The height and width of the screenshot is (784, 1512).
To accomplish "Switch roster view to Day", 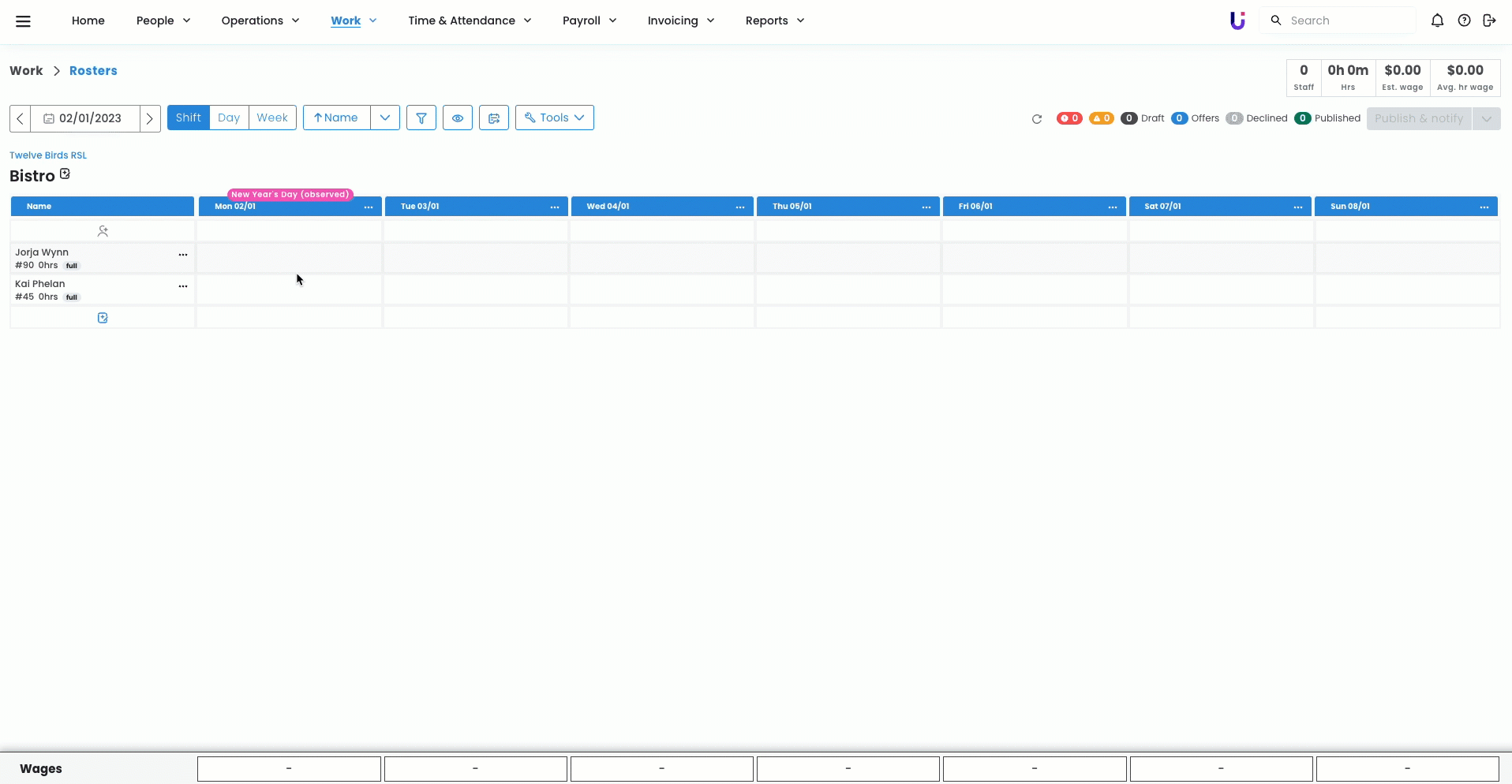I will 229,118.
